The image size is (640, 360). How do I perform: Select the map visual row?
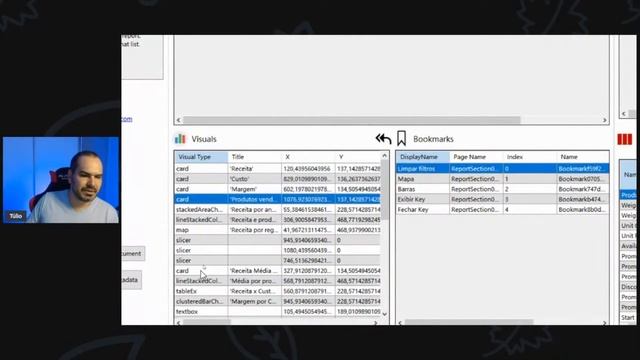(278, 230)
